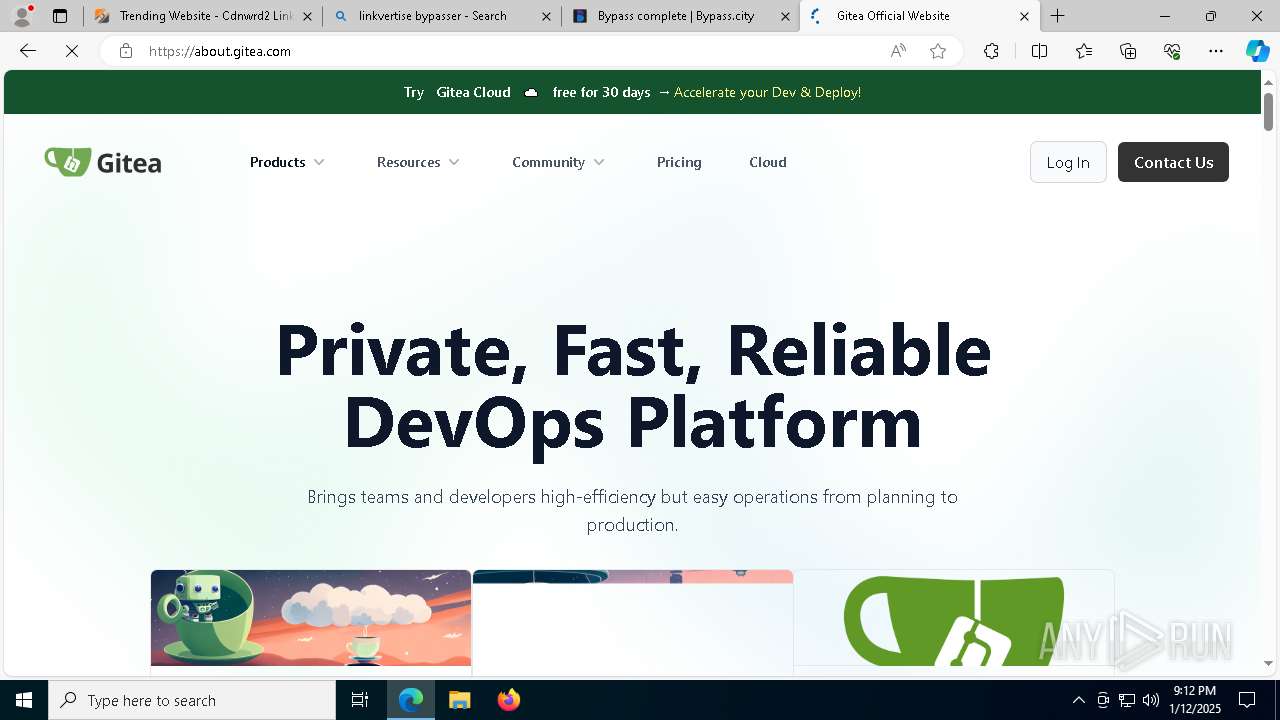Open a new browser tab
Screen dimensions: 1280x720
(1058, 16)
